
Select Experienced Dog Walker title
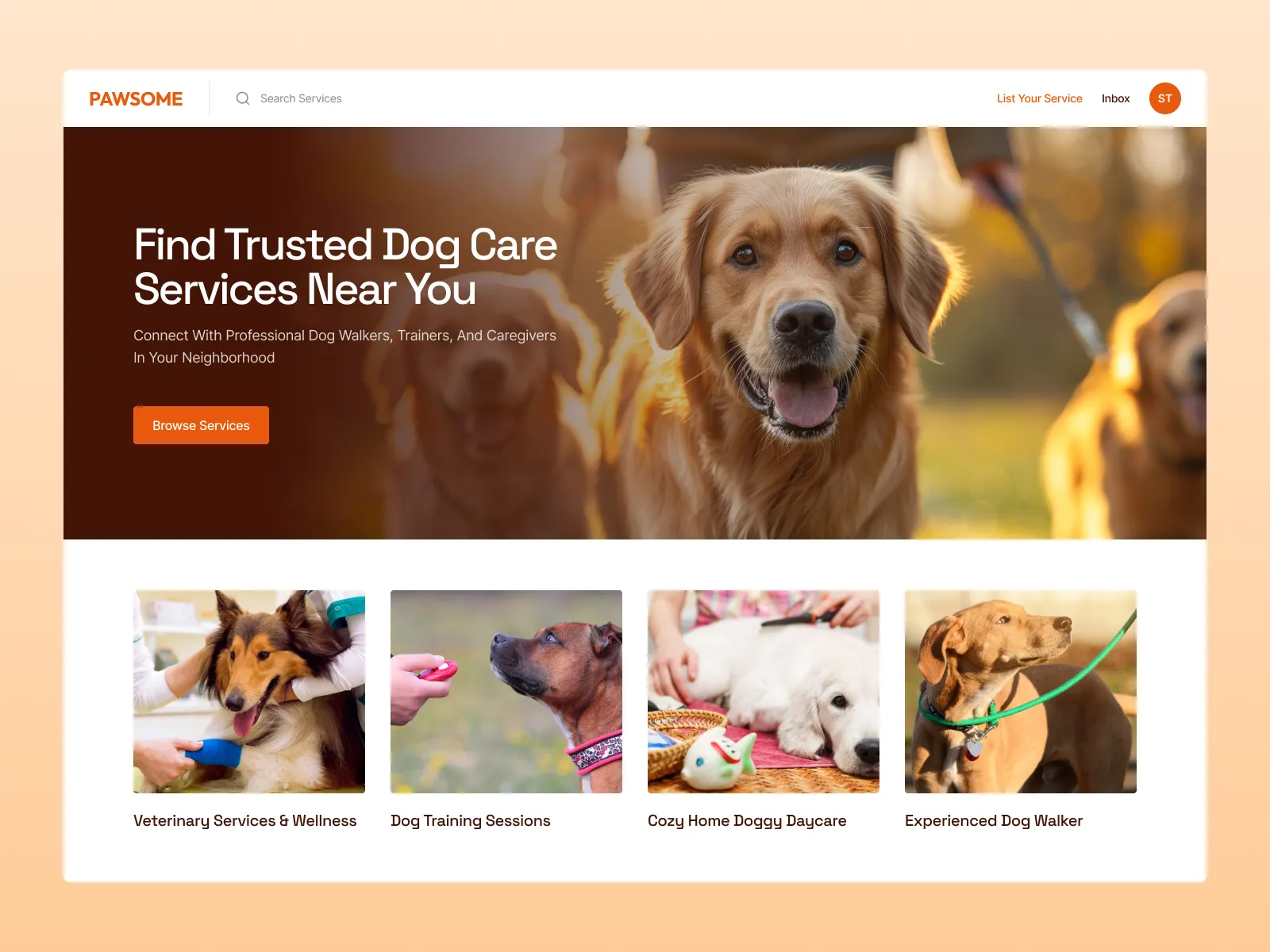click(x=994, y=821)
